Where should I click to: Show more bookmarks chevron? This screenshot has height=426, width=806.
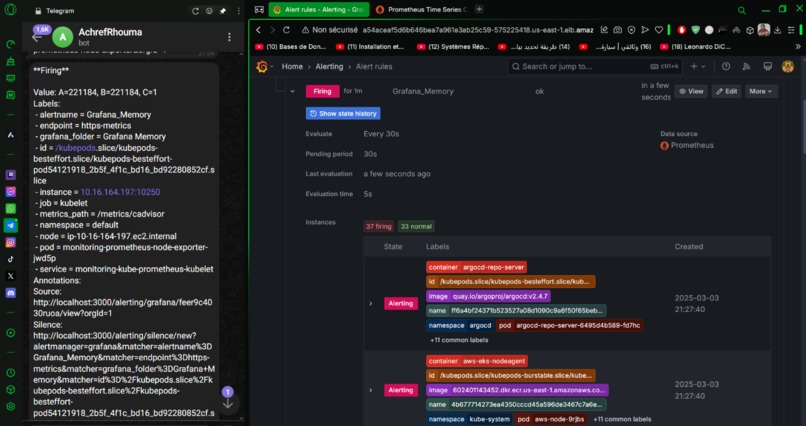798,47
